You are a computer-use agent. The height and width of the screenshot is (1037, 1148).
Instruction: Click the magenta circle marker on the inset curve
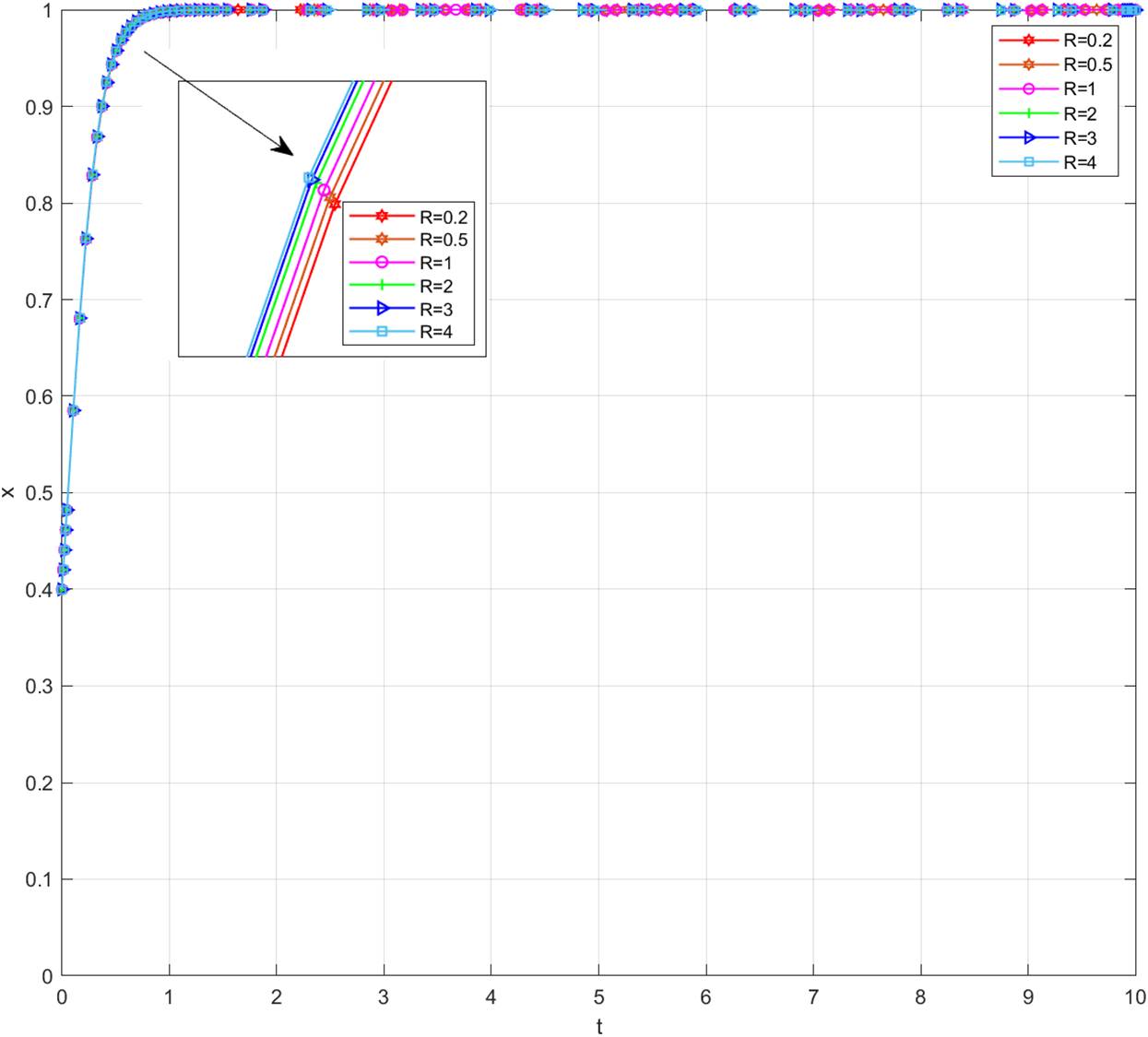tap(324, 190)
